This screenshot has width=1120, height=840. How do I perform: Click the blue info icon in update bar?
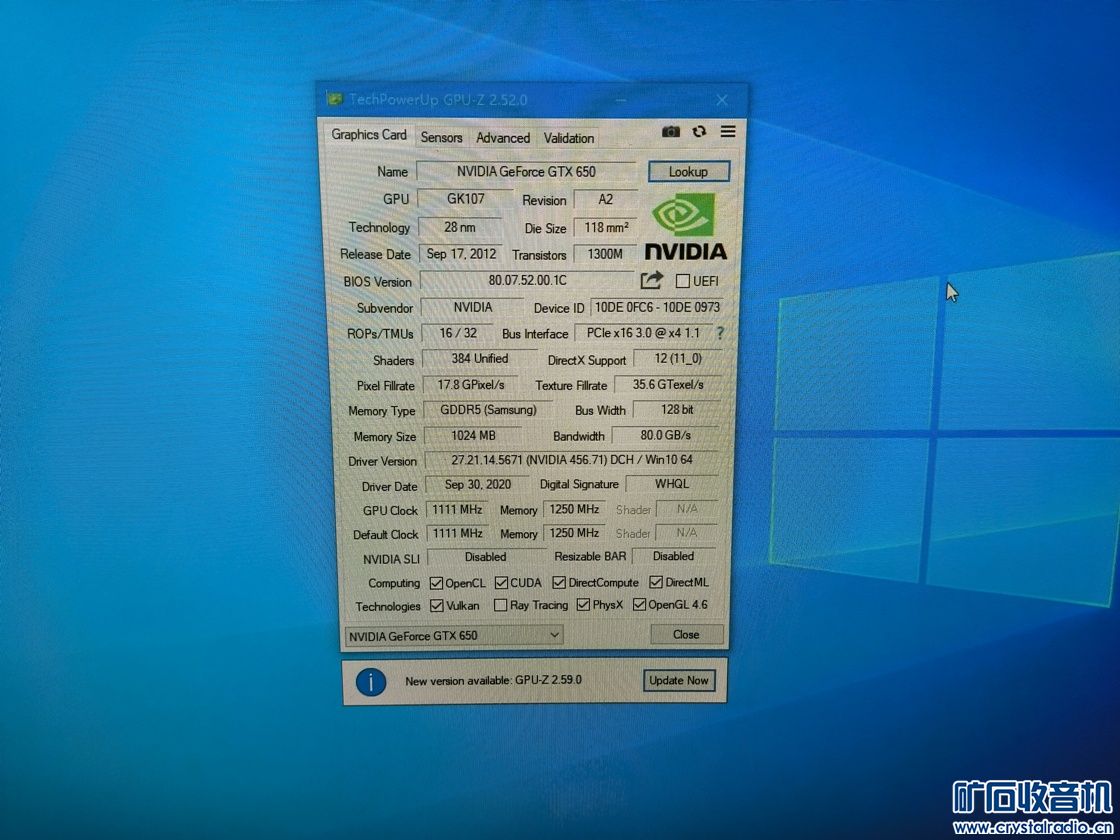click(370, 681)
